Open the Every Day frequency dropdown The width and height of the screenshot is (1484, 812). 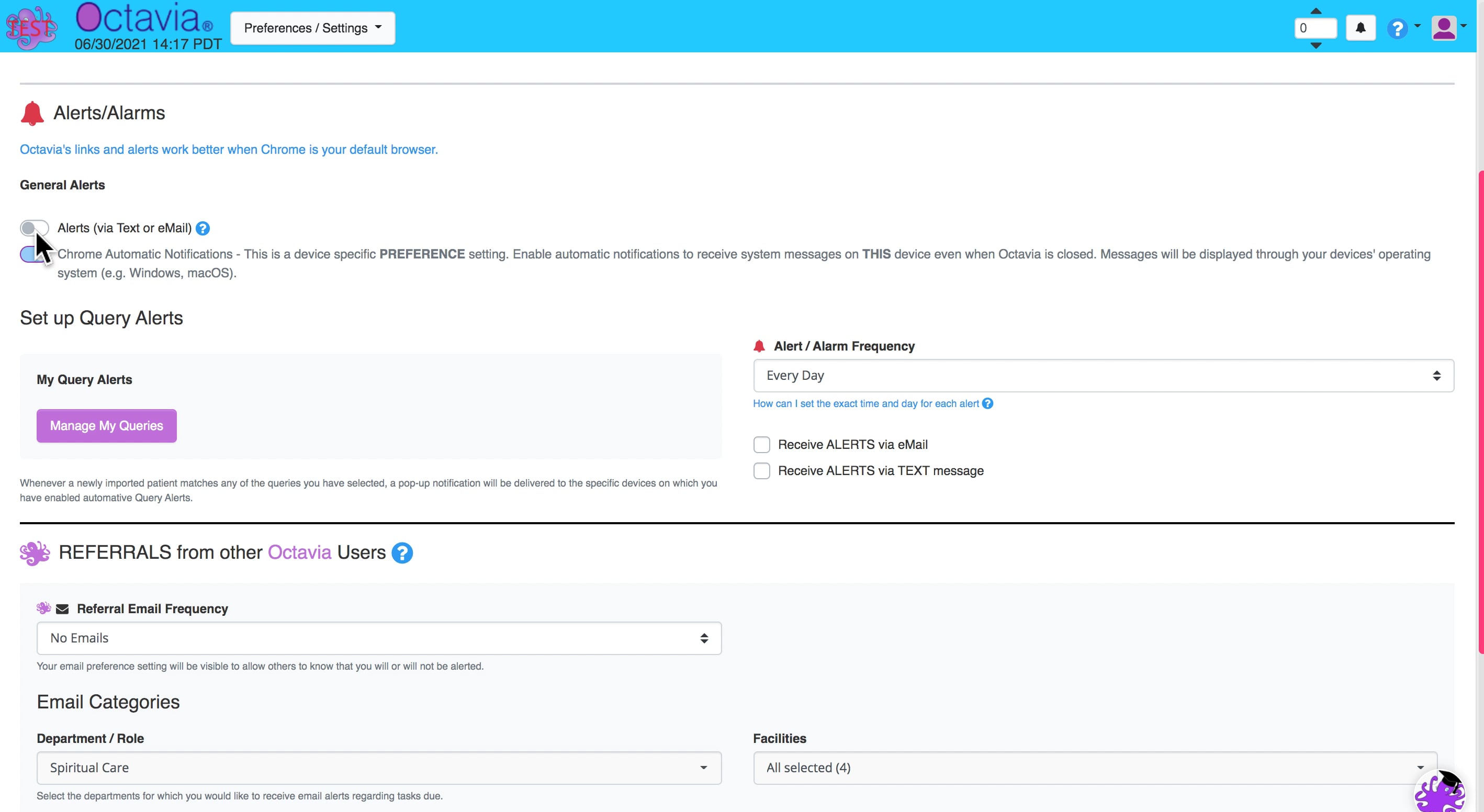(x=1103, y=376)
